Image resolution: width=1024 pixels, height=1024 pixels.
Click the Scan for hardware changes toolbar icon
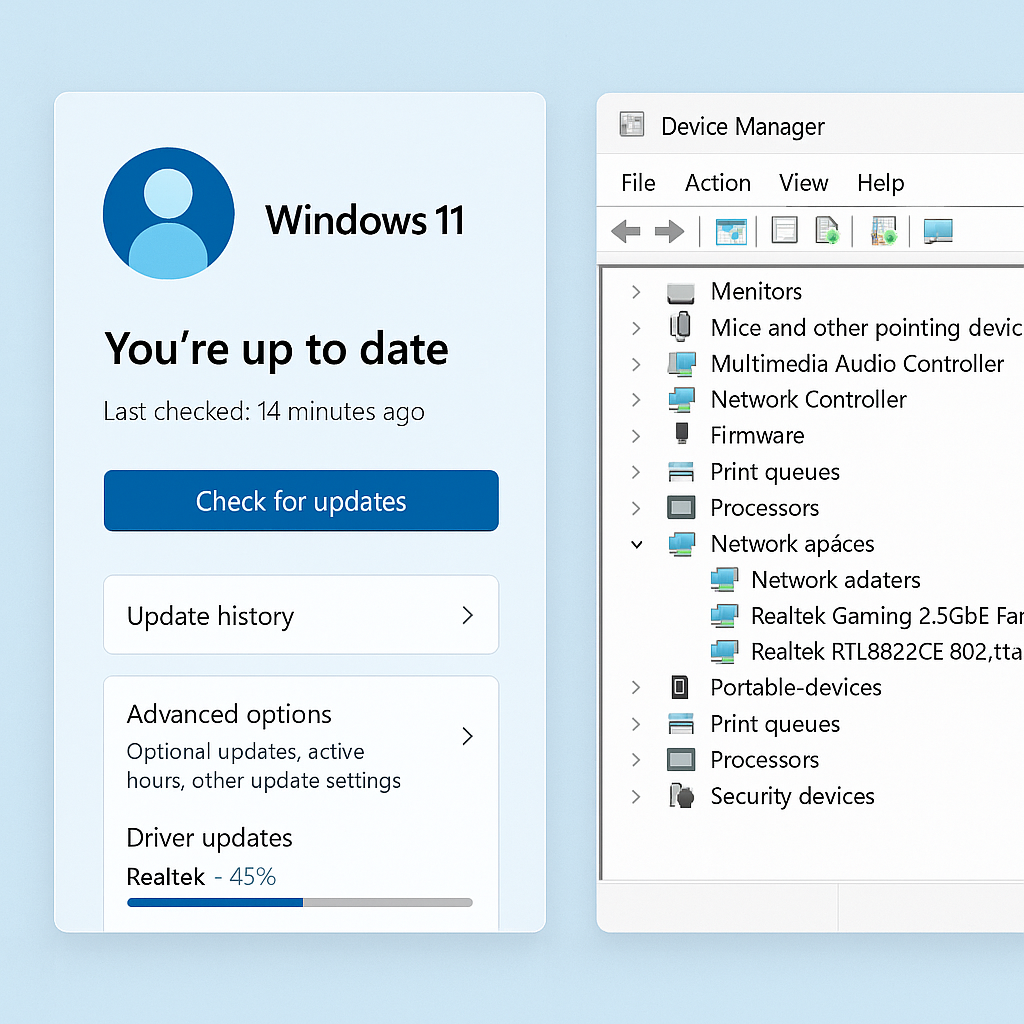click(x=883, y=230)
